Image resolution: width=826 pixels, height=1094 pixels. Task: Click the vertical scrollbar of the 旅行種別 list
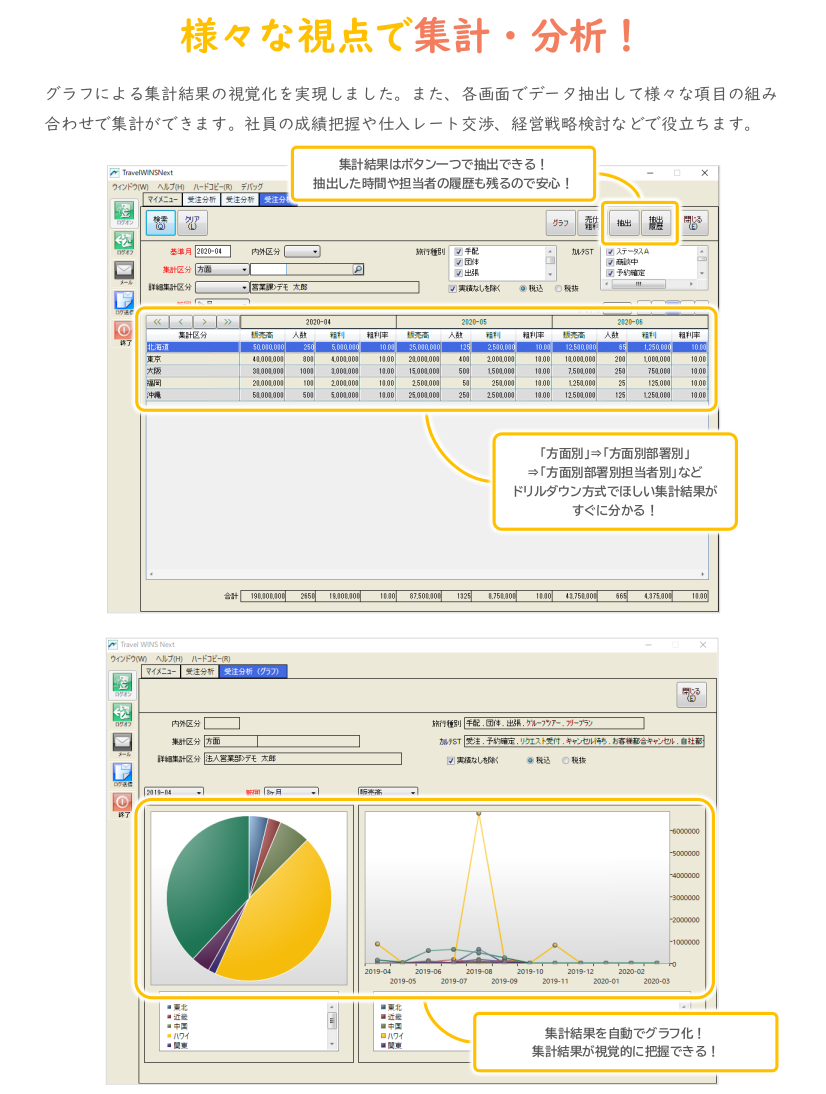click(x=550, y=263)
